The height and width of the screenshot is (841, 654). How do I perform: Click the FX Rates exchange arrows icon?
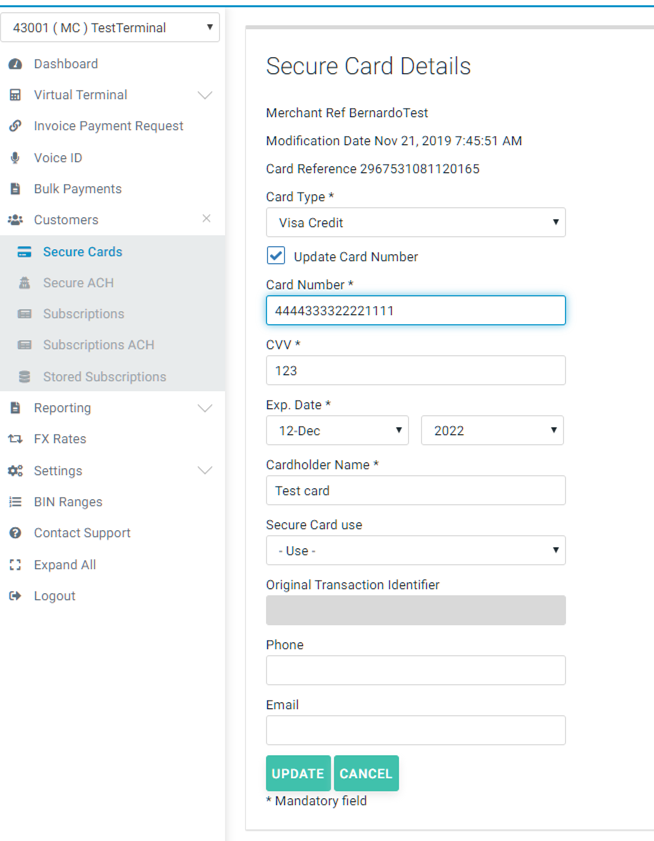(x=15, y=439)
